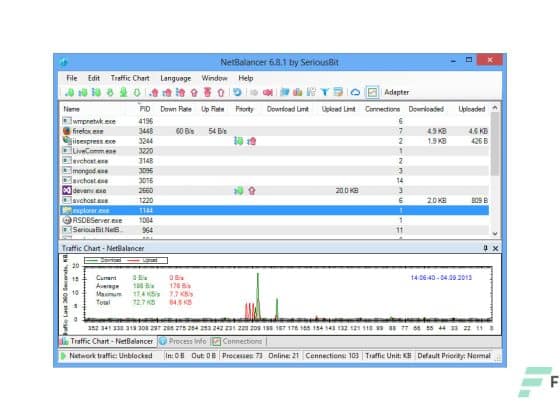Click the process list vertical scrollbar thumb
Image resolution: width=560 pixels, height=420 pixels.
(495, 144)
